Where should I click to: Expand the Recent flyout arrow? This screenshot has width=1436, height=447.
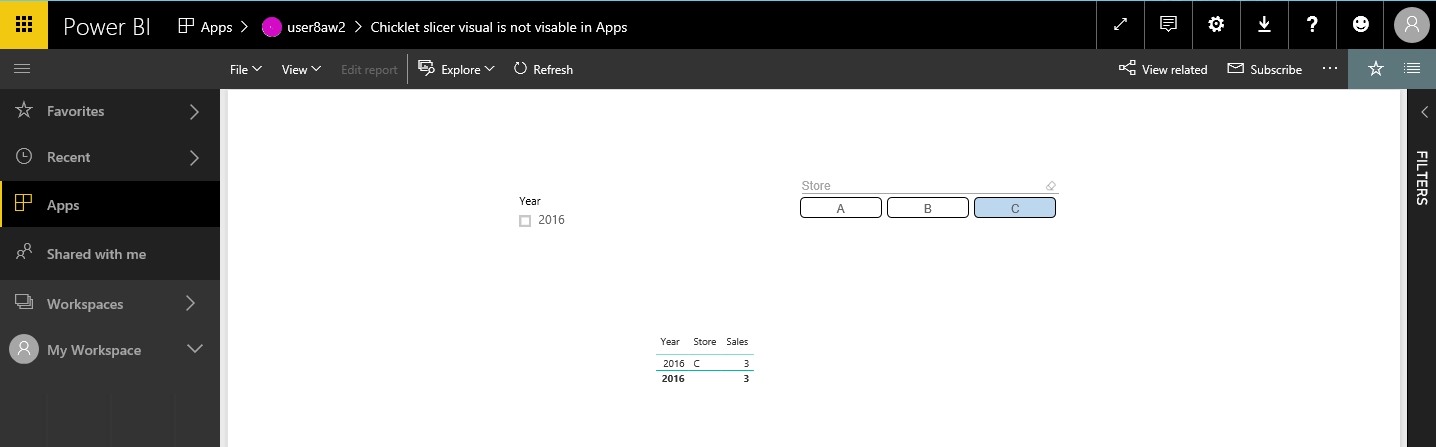click(x=194, y=157)
